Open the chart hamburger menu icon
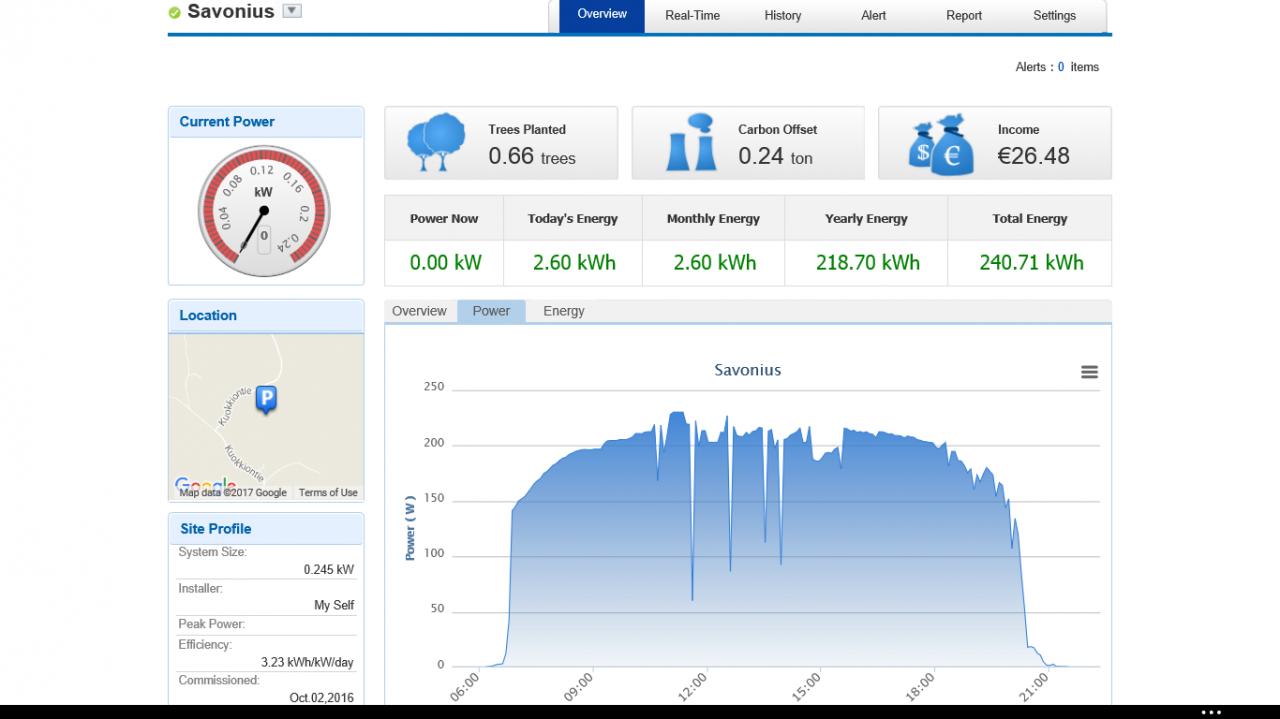Image resolution: width=1280 pixels, height=719 pixels. (x=1089, y=372)
